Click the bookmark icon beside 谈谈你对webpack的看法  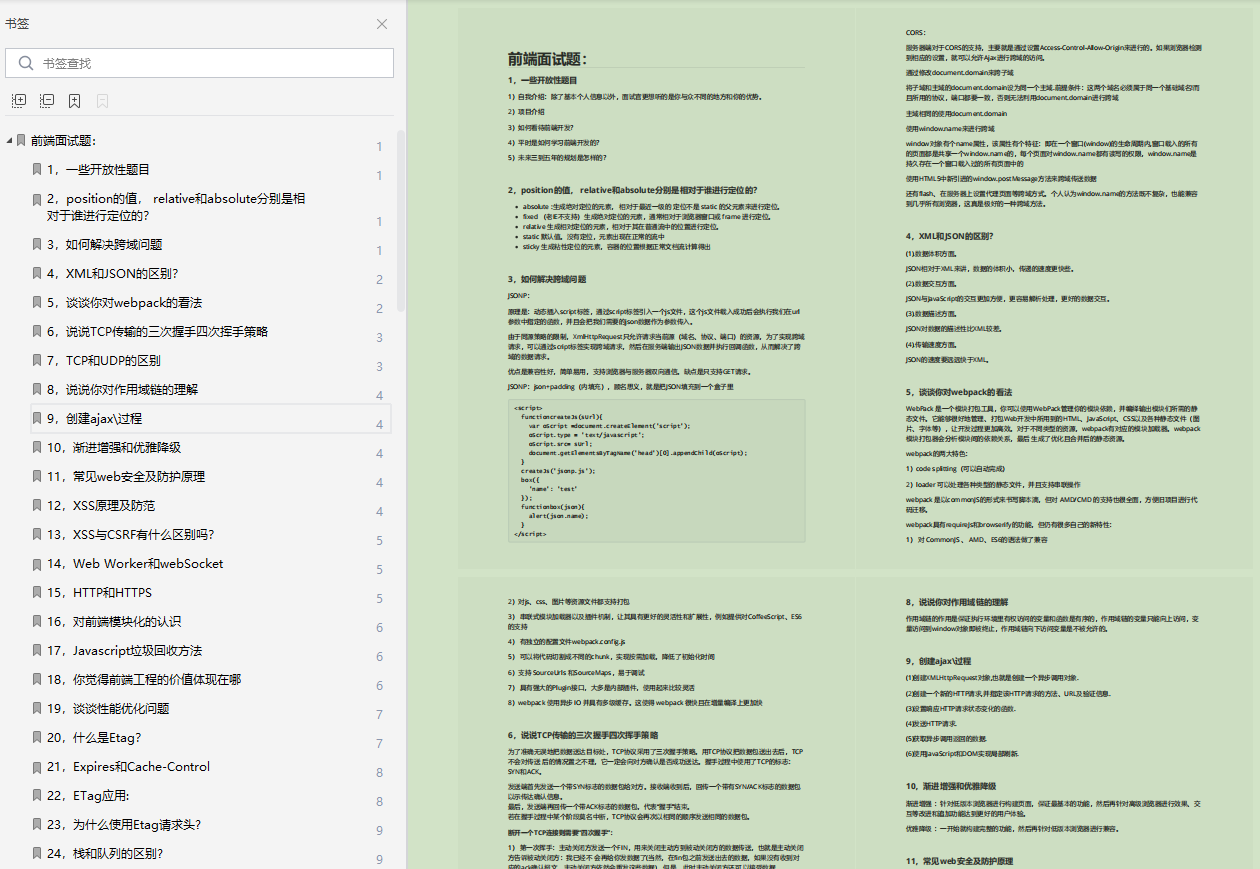[x=37, y=302]
